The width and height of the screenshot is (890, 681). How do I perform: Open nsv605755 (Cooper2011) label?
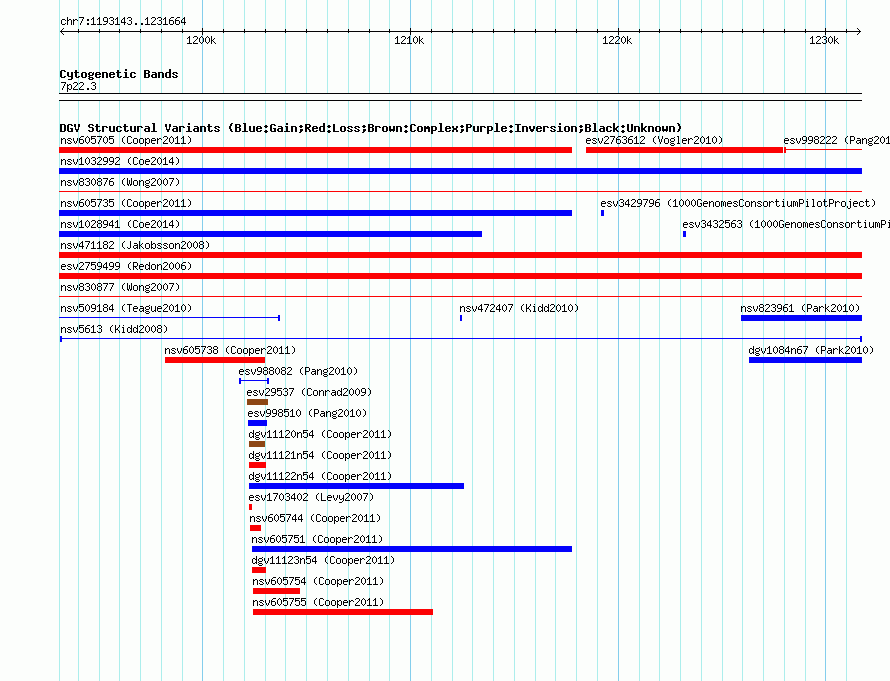pyautogui.click(x=318, y=602)
